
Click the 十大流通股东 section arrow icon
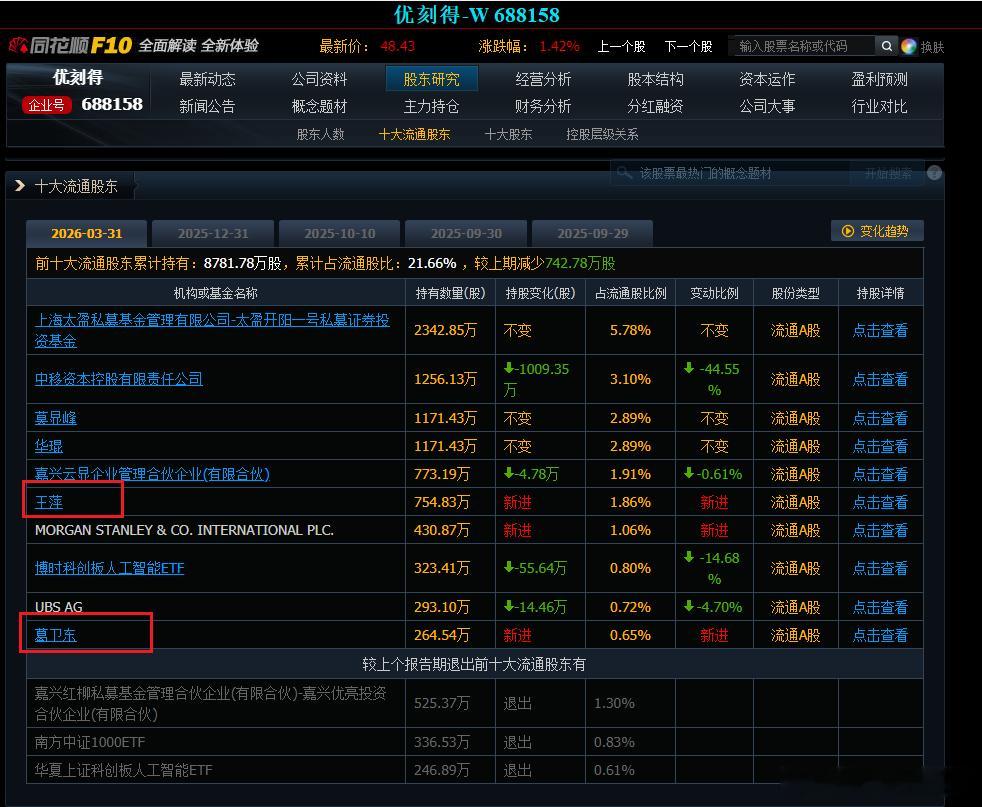pyautogui.click(x=19, y=185)
